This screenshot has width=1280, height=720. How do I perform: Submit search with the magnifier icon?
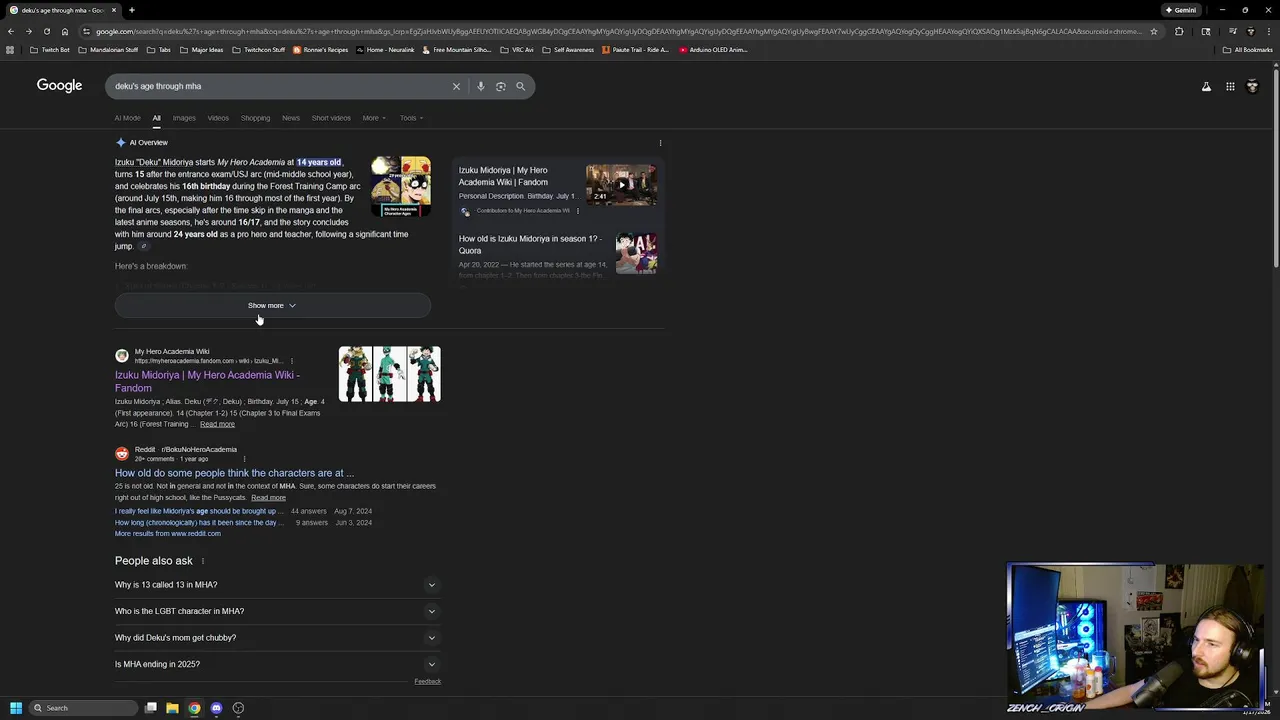pos(520,86)
